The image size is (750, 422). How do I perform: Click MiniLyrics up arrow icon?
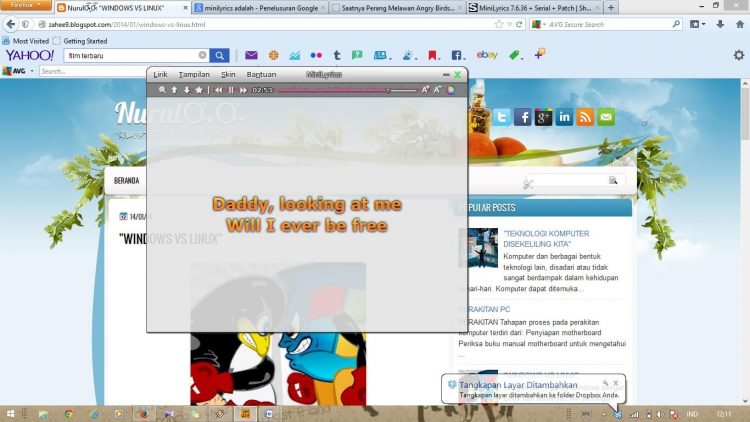(x=174, y=90)
